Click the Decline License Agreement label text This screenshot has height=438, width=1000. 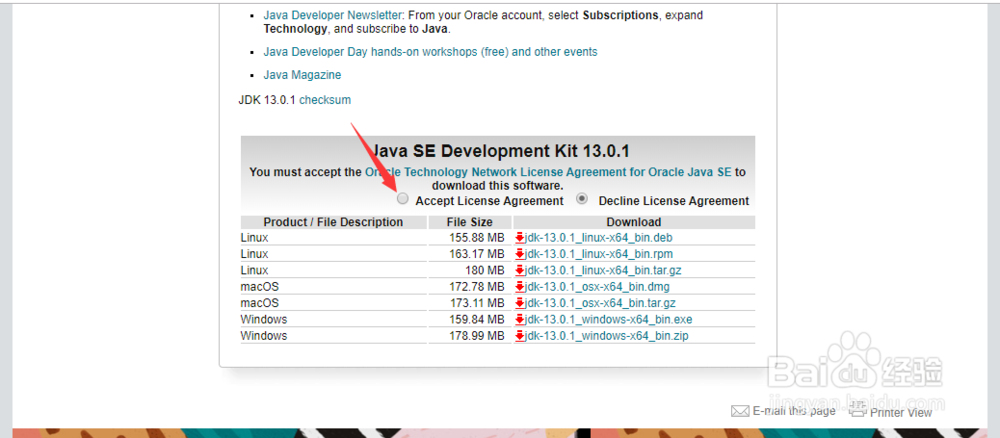(673, 201)
